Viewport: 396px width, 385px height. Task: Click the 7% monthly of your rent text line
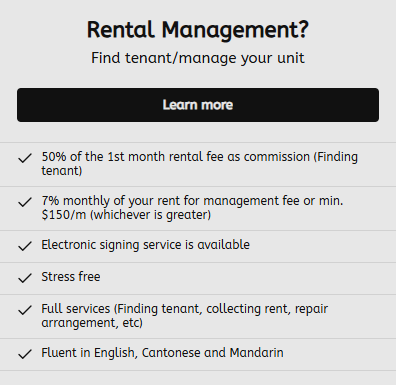point(192,201)
